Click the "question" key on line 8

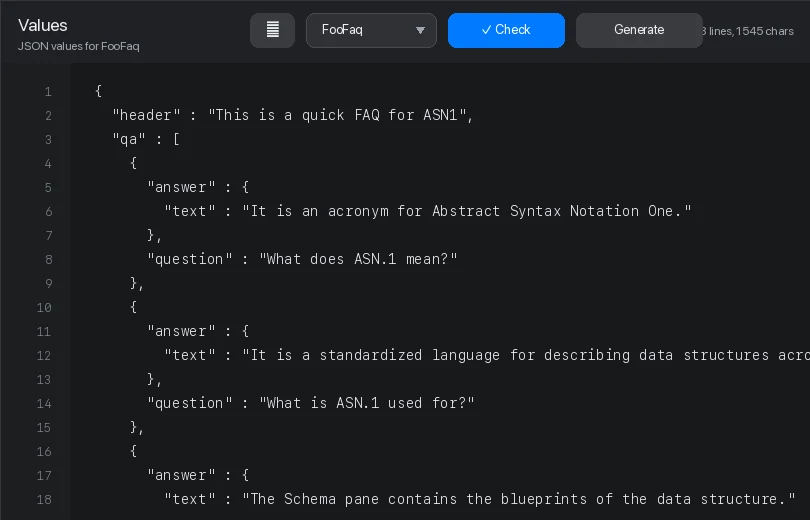[190, 259]
